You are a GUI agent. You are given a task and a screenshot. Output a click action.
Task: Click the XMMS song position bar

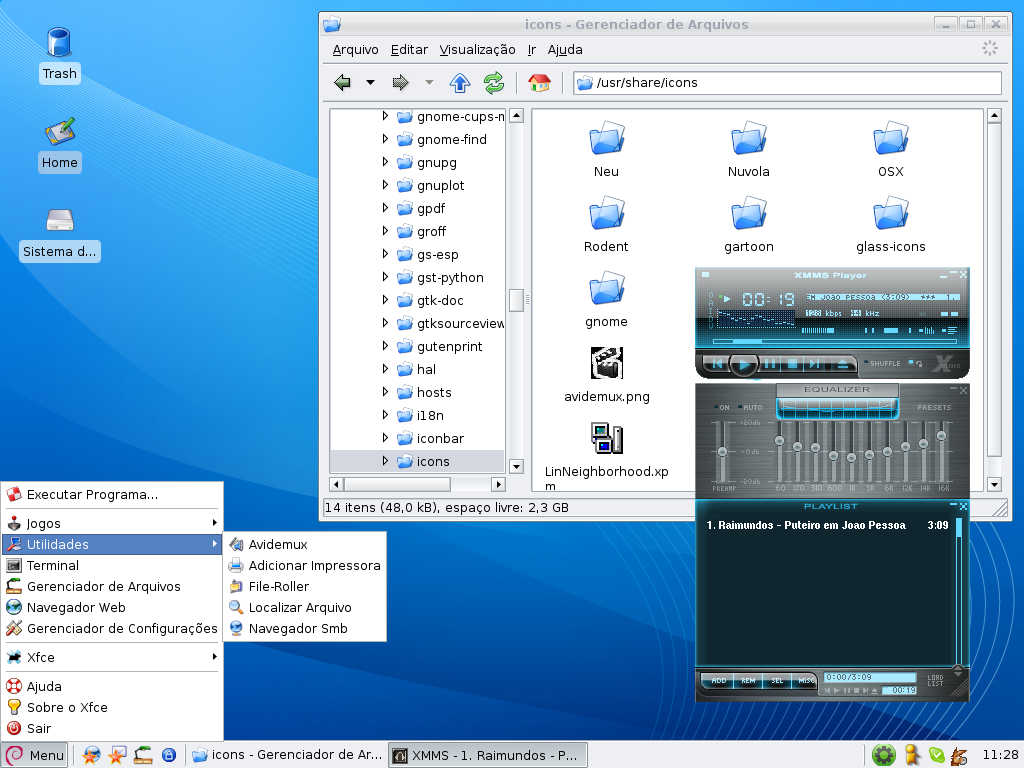coord(835,341)
